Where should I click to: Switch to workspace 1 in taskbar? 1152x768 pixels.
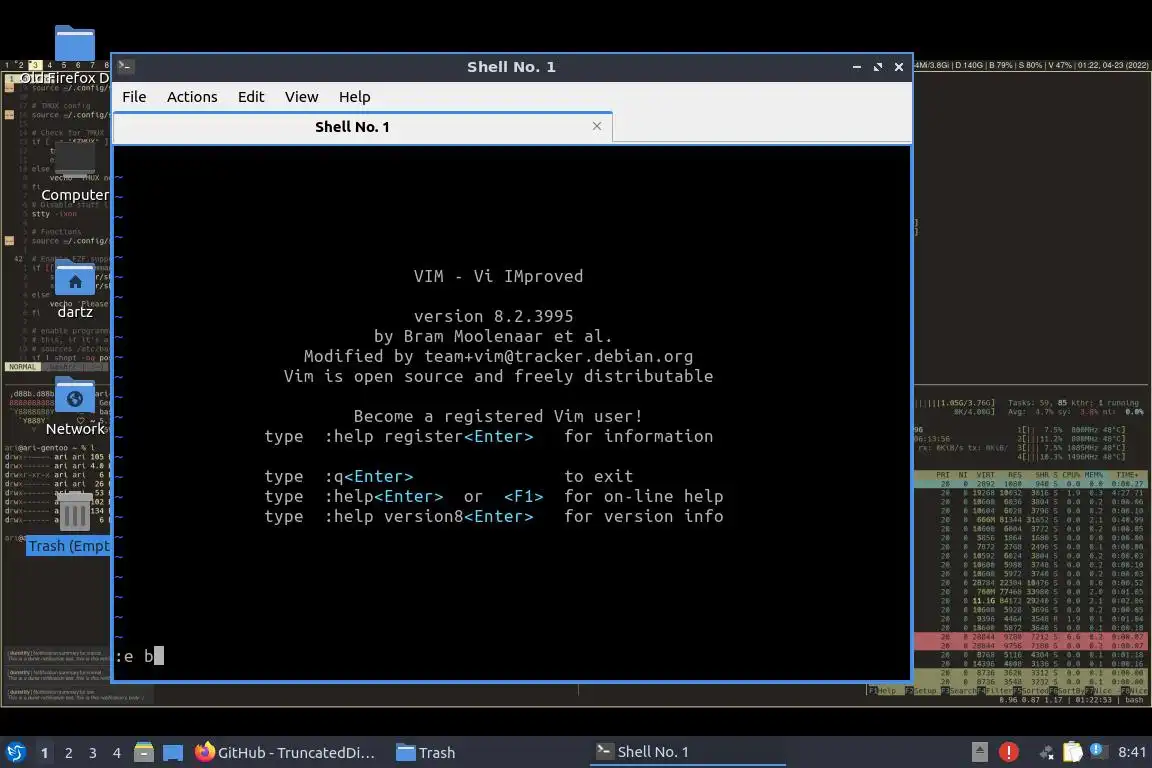click(45, 753)
